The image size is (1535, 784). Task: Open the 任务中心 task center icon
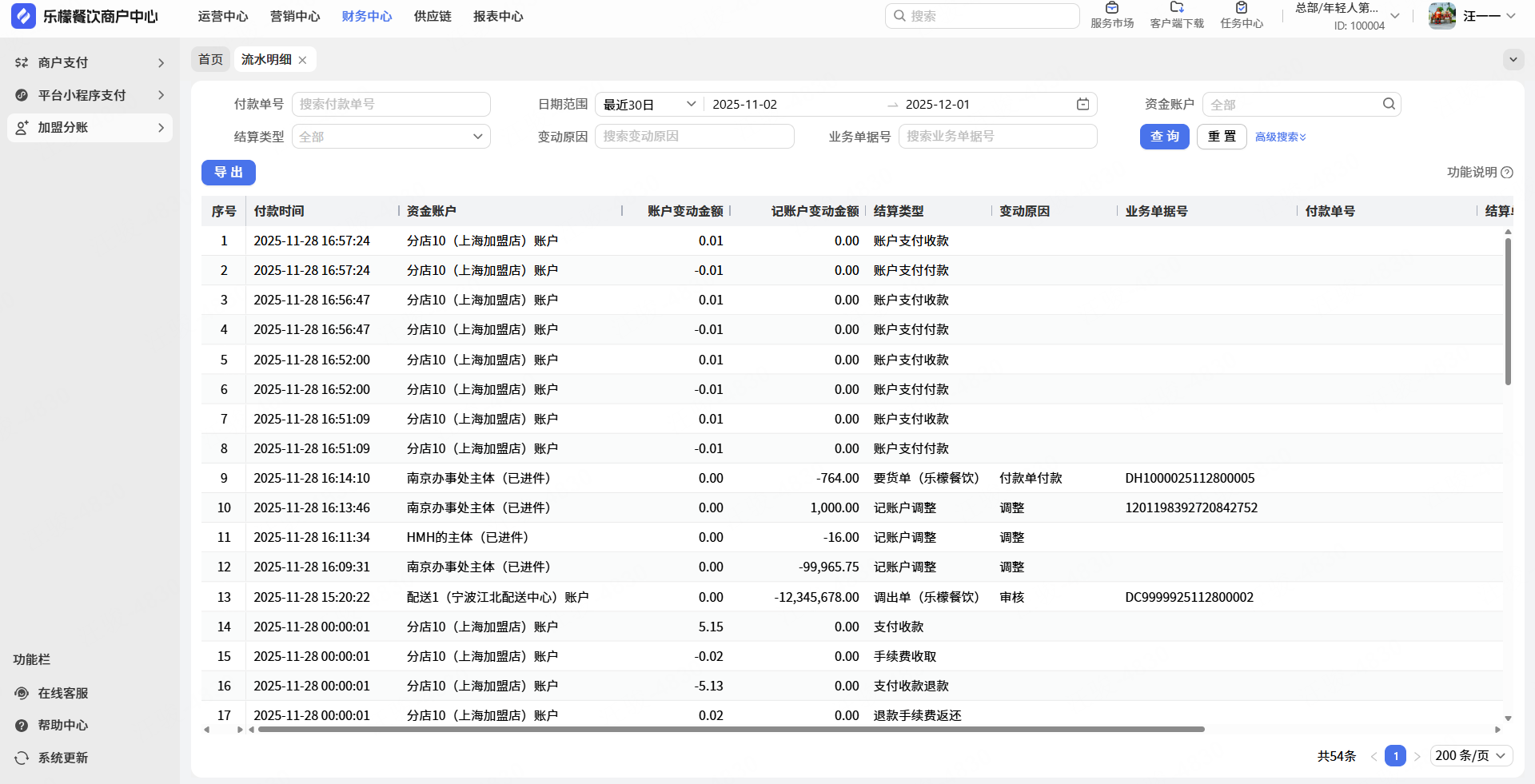click(x=1242, y=9)
